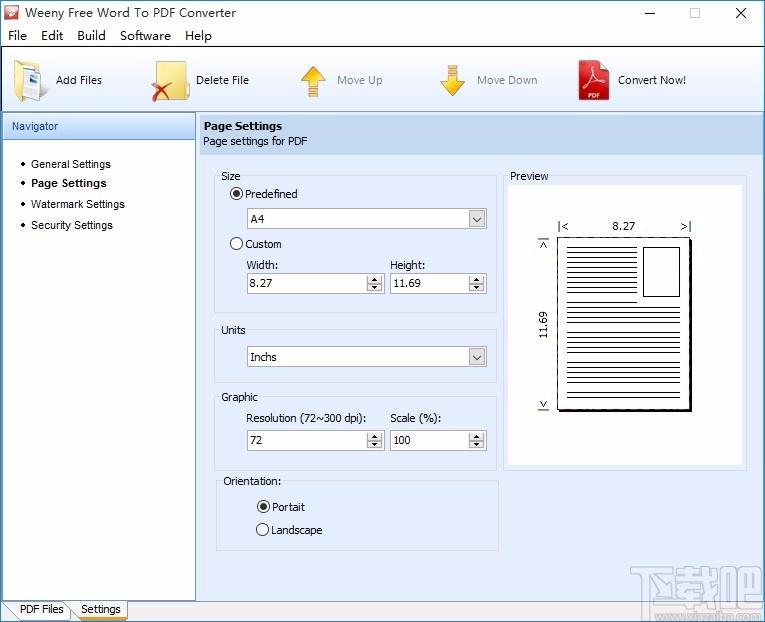Choose Landscape orientation
Viewport: 765px width, 622px height.
click(x=262, y=529)
